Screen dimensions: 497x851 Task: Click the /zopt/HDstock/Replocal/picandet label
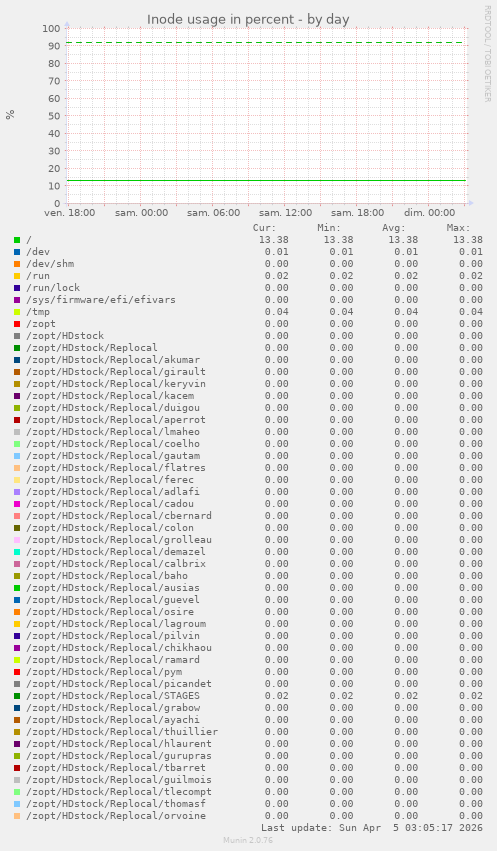point(119,683)
